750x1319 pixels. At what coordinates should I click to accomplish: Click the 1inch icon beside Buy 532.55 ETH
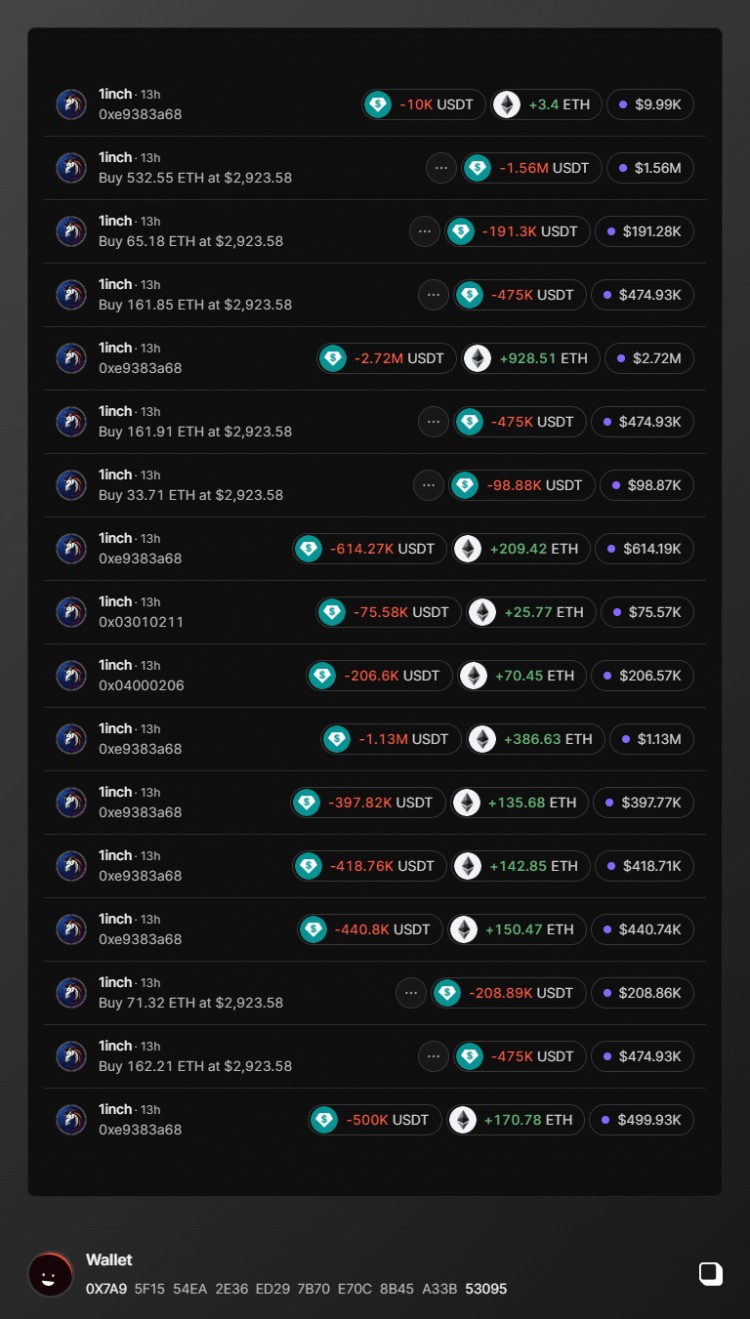point(71,168)
